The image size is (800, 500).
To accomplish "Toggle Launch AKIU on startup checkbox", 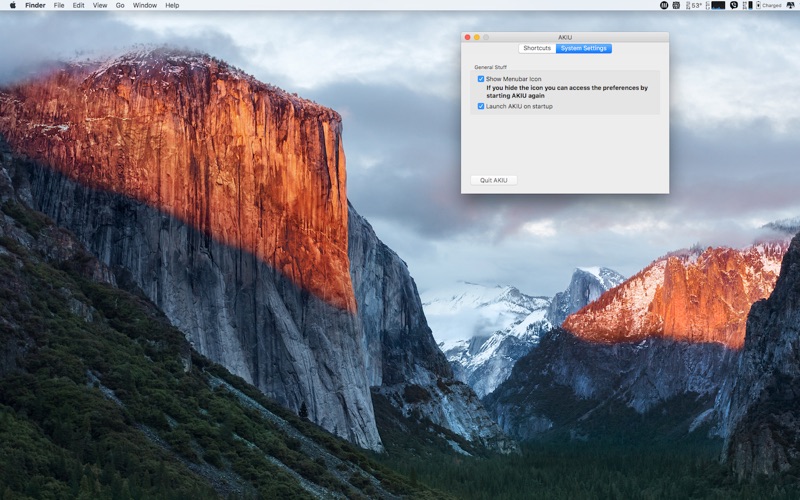I will coord(481,106).
